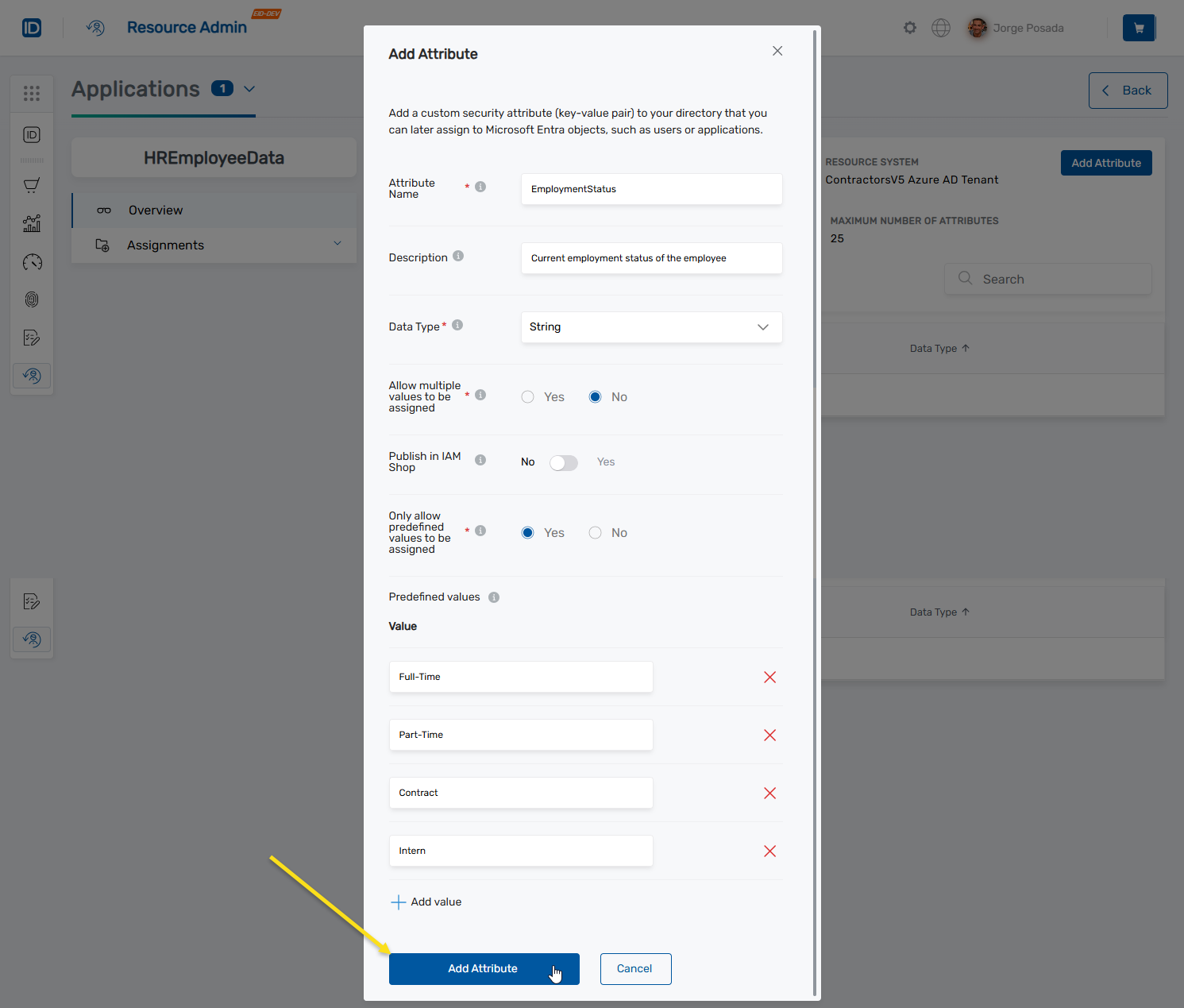The width and height of the screenshot is (1184, 1008).
Task: Select Yes for allow multiple values
Action: point(527,396)
